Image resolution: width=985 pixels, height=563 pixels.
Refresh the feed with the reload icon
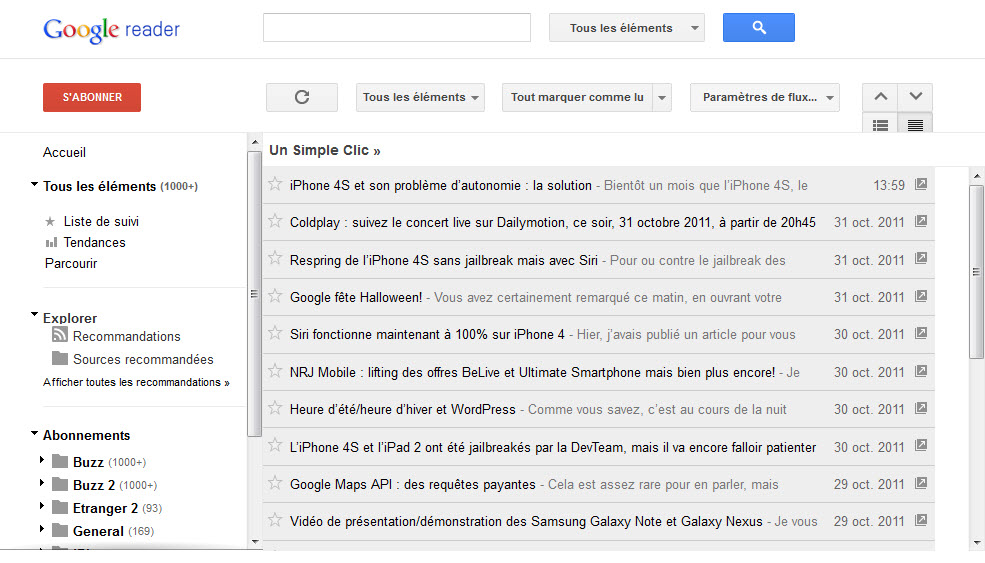tap(302, 97)
